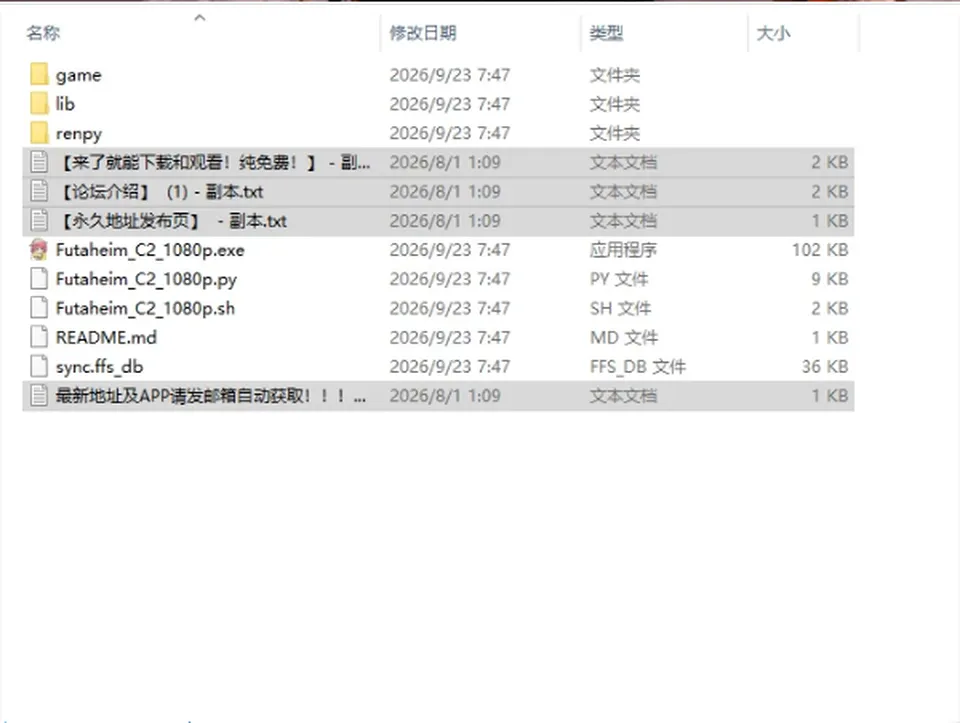Click the README.md file icon
960x723 pixels.
pyautogui.click(x=39, y=337)
